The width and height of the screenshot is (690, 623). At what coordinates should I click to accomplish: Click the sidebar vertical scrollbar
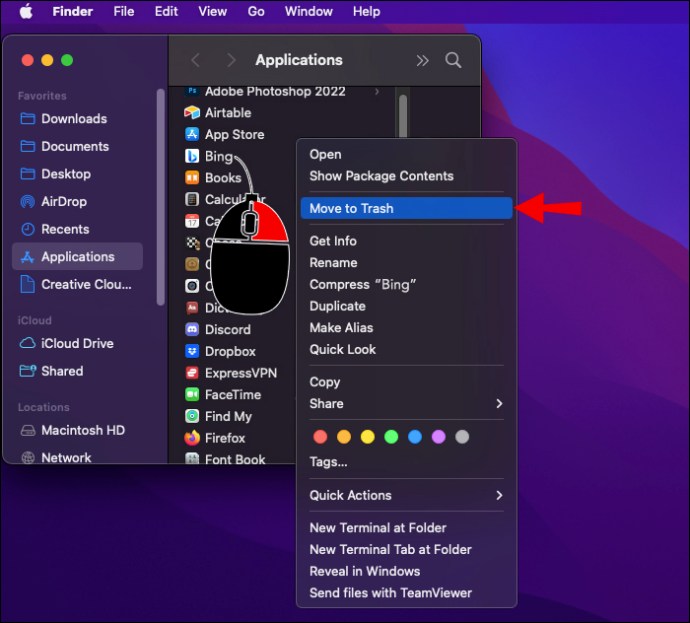(x=161, y=197)
